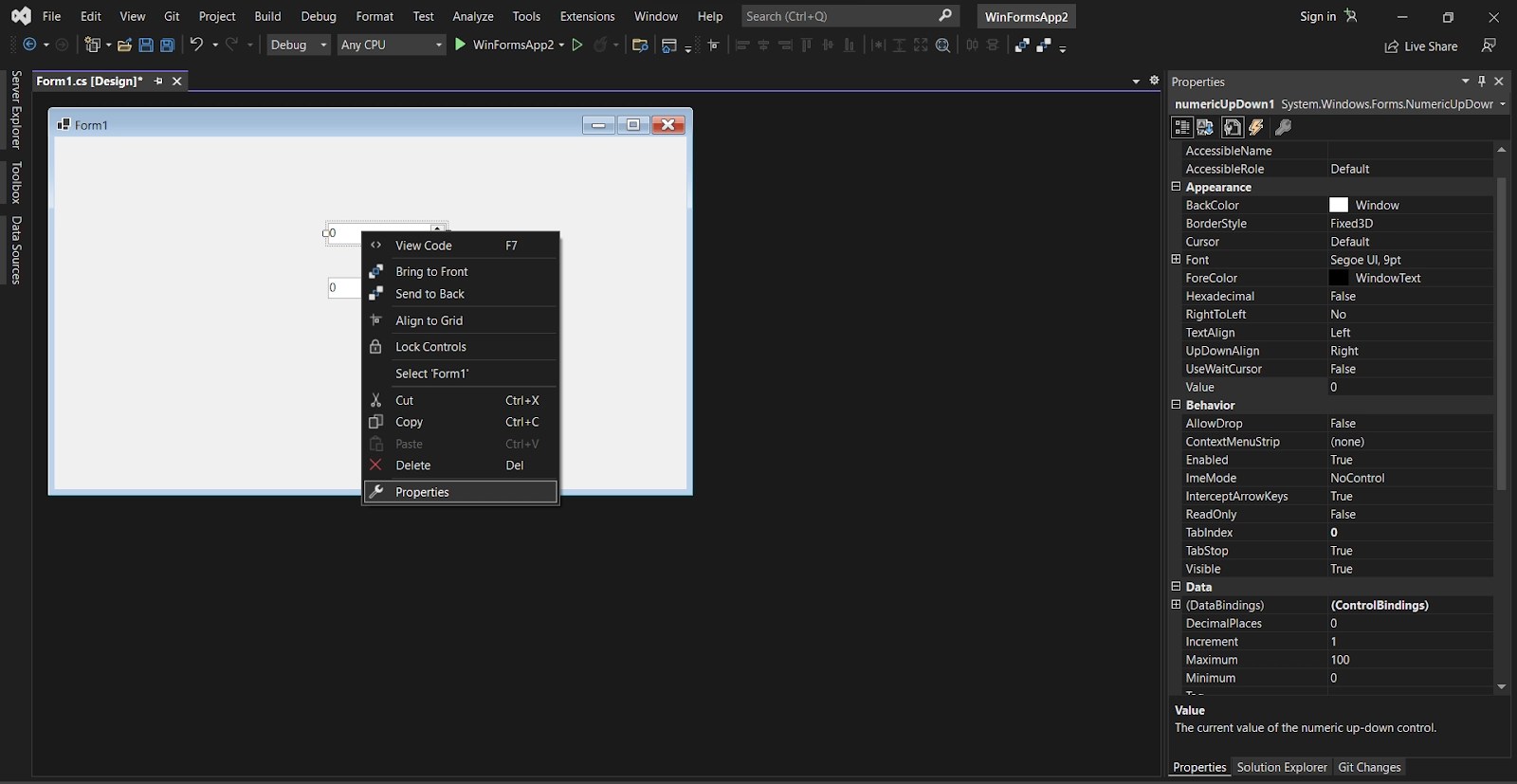Open the active documents list dropdown arrow
The image size is (1517, 784).
point(1136,82)
